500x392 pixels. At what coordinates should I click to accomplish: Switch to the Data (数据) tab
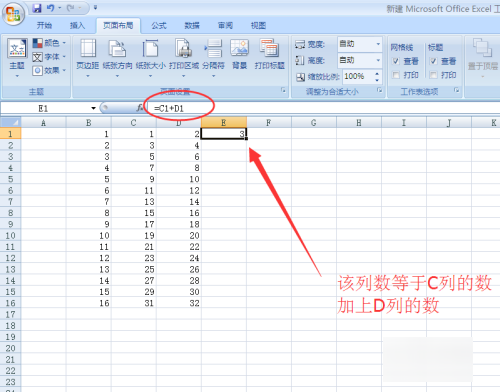click(192, 25)
